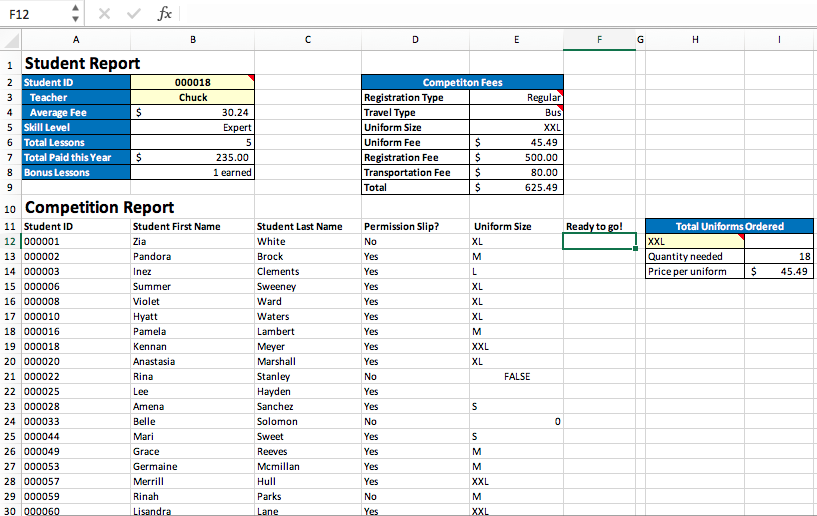Select column D header
This screenshot has width=817, height=516.
415,40
